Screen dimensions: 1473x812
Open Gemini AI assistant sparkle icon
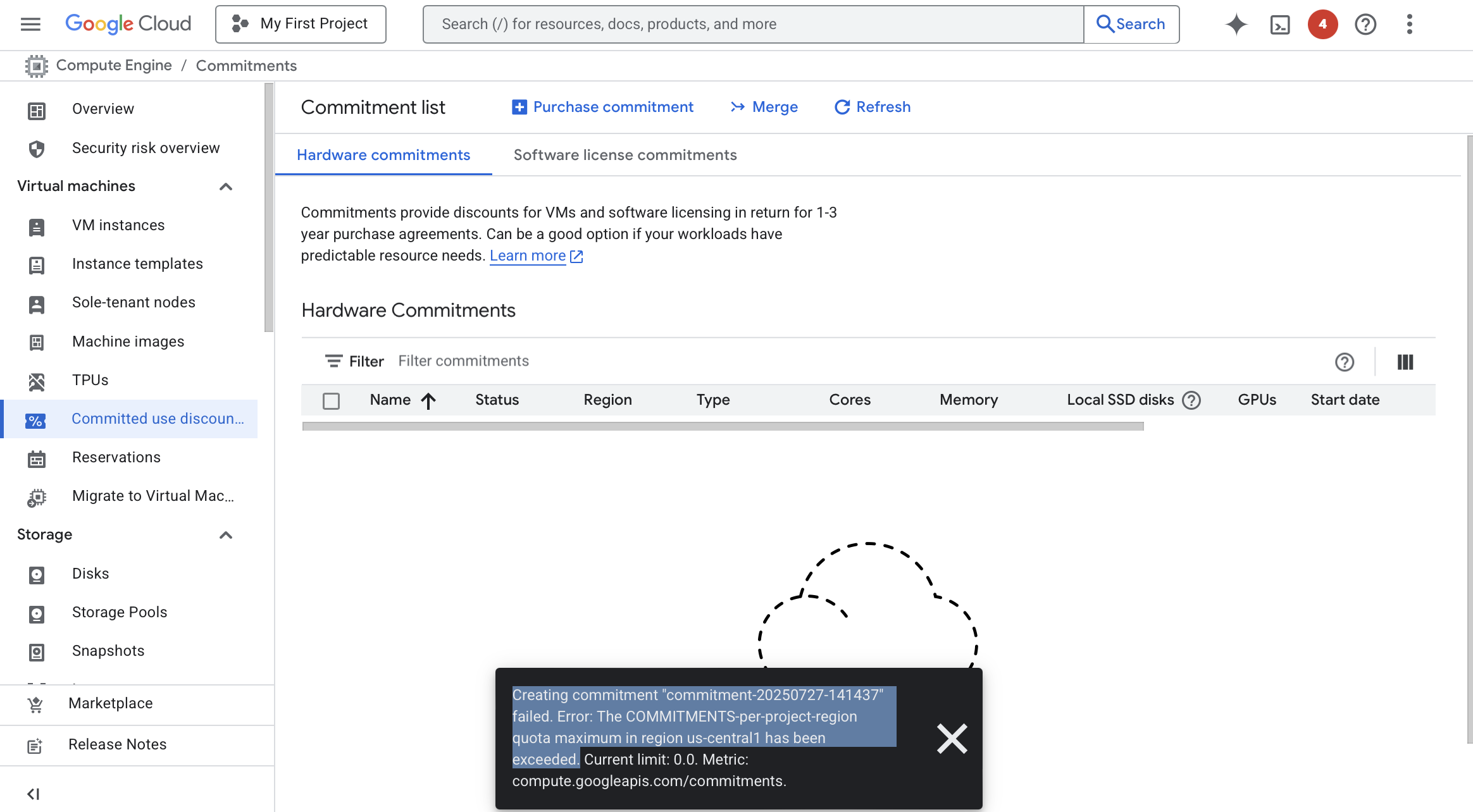(1236, 24)
